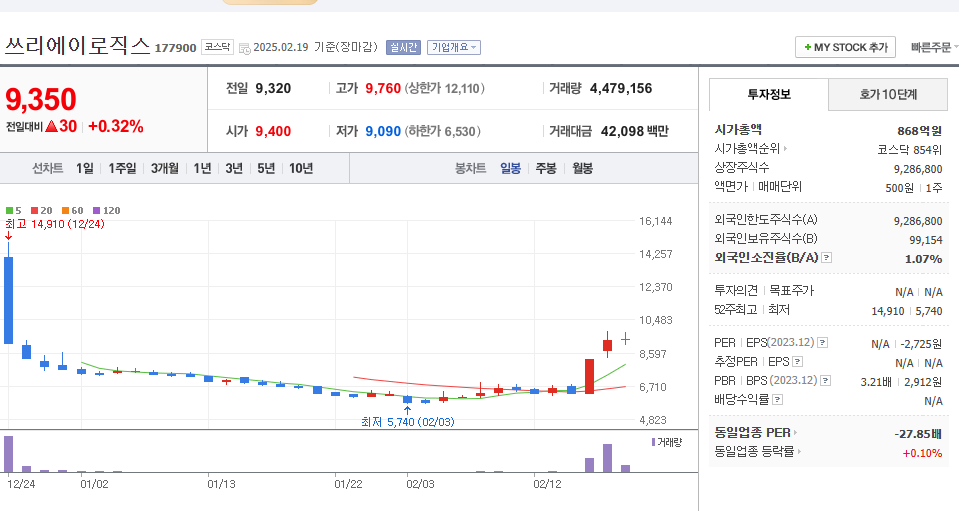
Task: Click the 거래대금 value 42,098 백만
Action: pyautogui.click(x=634, y=131)
